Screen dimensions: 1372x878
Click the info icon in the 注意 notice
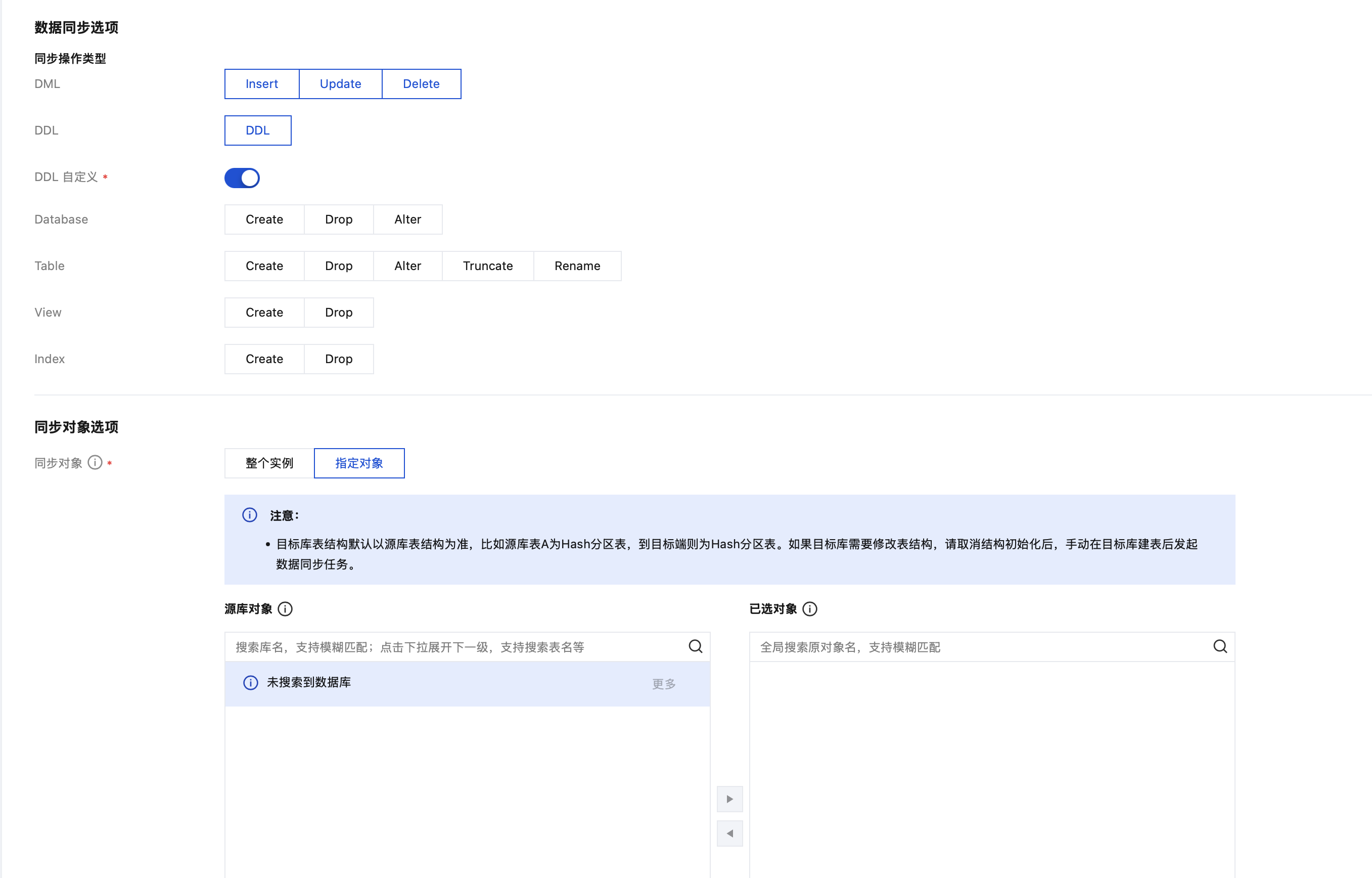250,515
